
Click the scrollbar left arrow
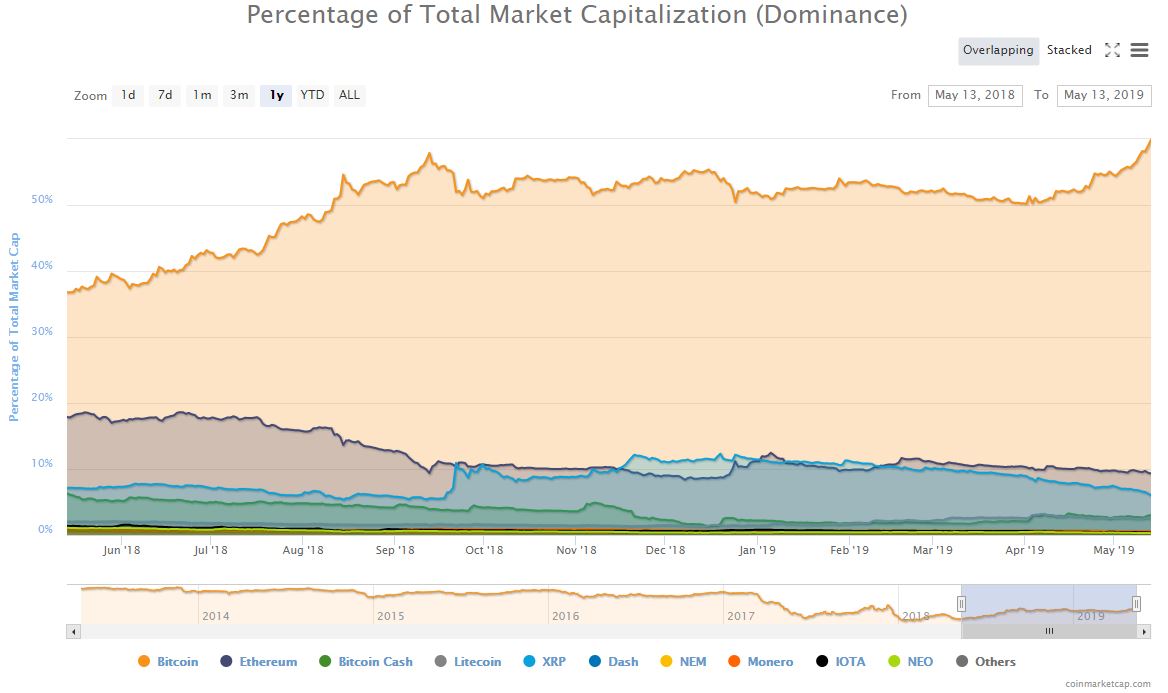(73, 631)
